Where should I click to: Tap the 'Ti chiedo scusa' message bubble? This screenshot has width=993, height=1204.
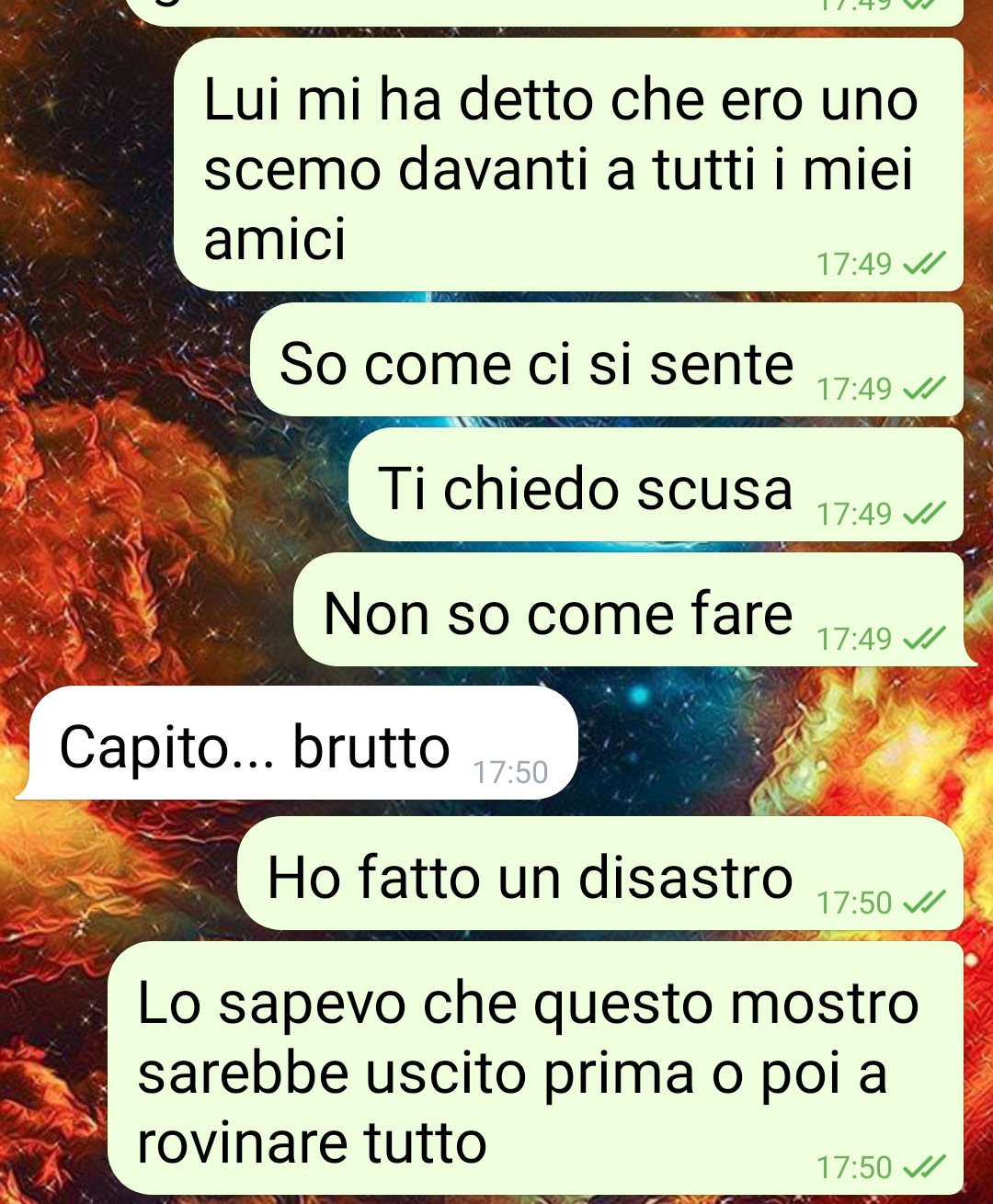tap(656, 484)
